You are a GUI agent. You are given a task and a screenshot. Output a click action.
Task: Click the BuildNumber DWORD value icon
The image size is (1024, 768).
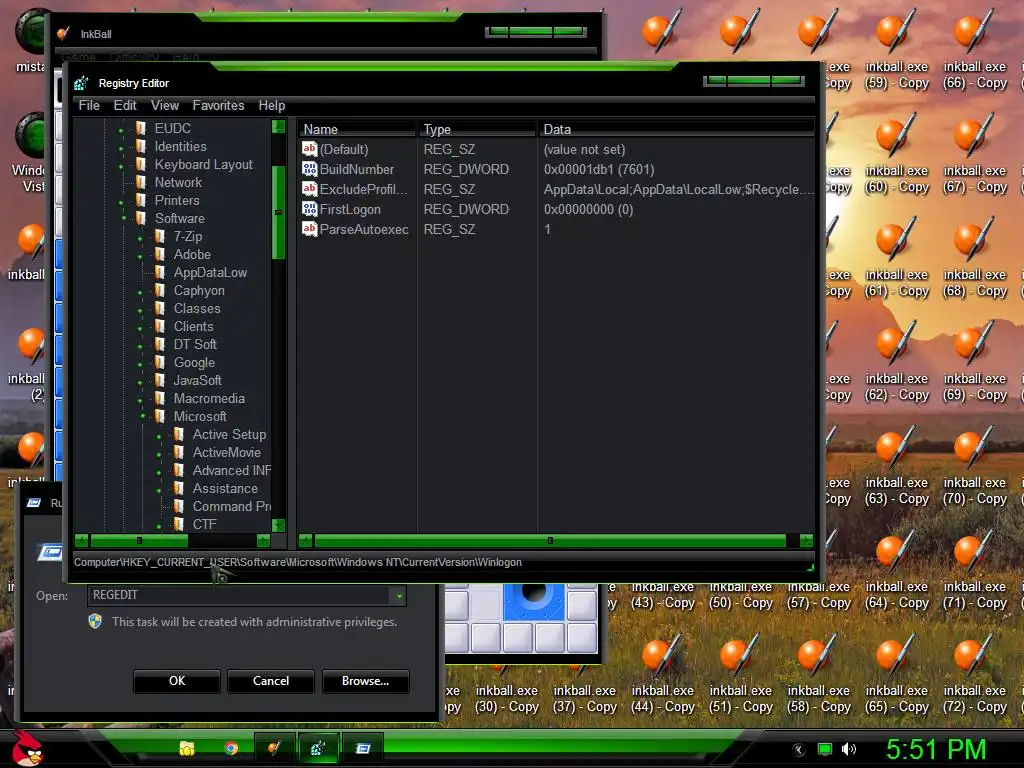309,169
